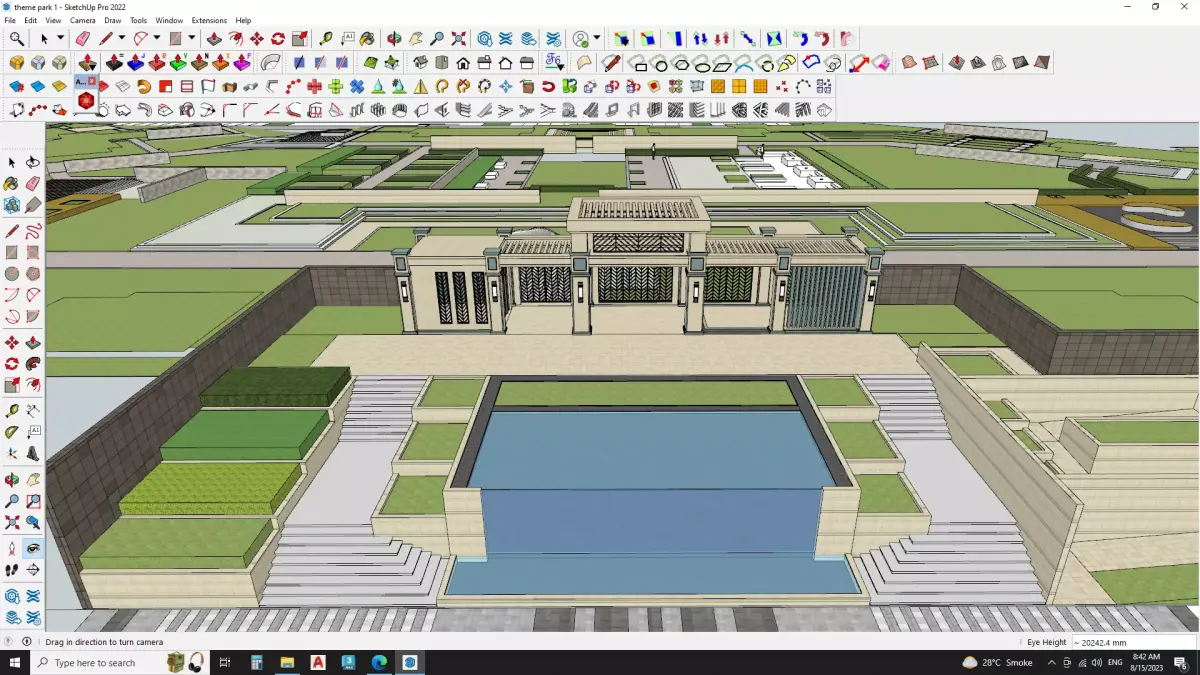This screenshot has width=1200, height=675.
Task: Select the Position Camera tool
Action: [x=12, y=548]
